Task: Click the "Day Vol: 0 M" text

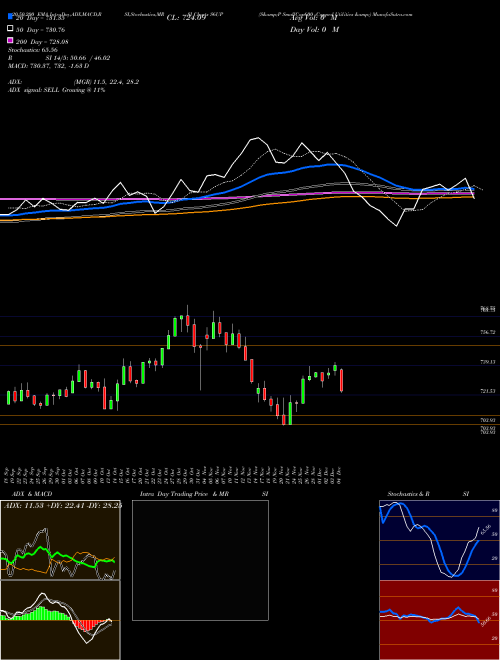Action: [x=314, y=29]
